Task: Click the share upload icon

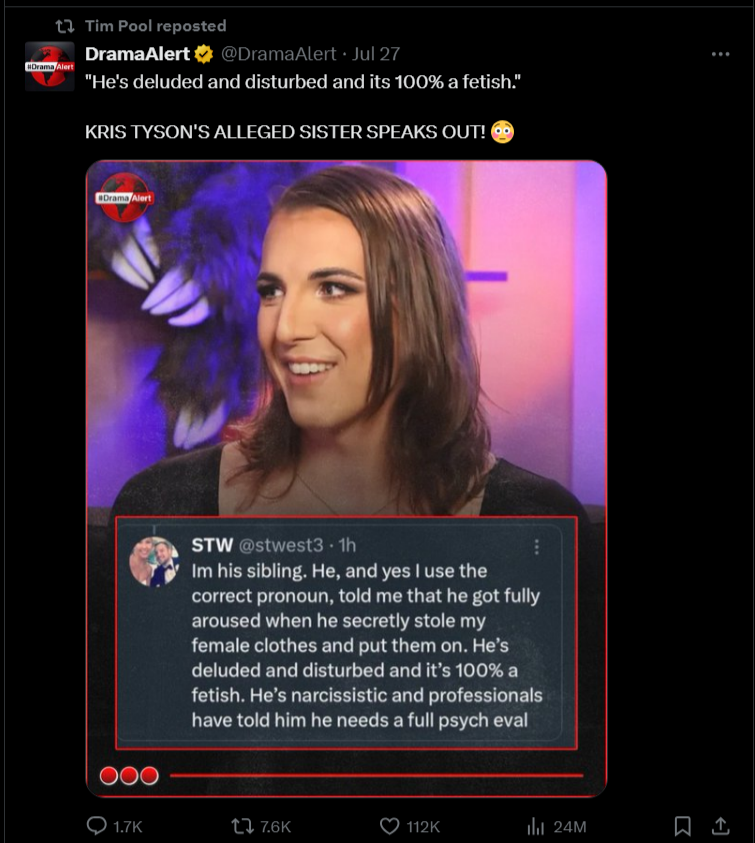Action: pos(721,825)
